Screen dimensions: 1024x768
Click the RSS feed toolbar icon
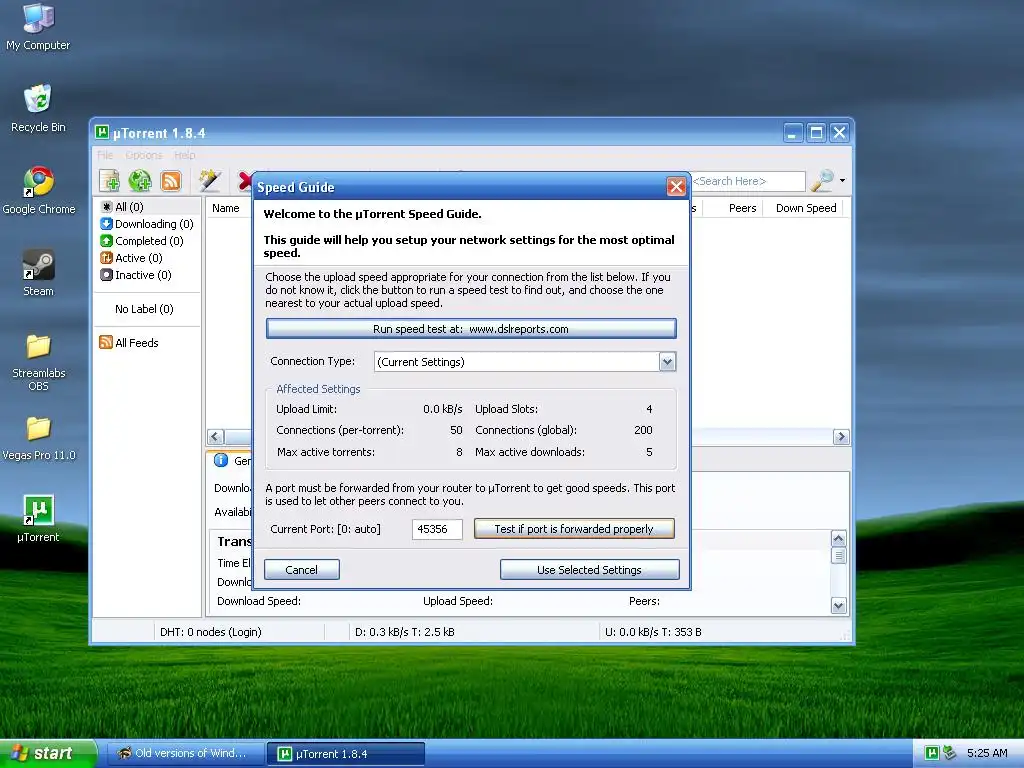click(x=170, y=180)
